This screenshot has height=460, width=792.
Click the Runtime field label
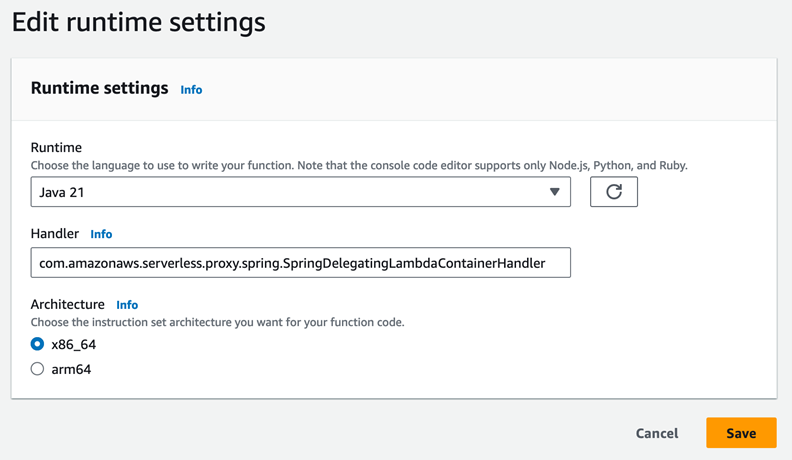tap(56, 147)
